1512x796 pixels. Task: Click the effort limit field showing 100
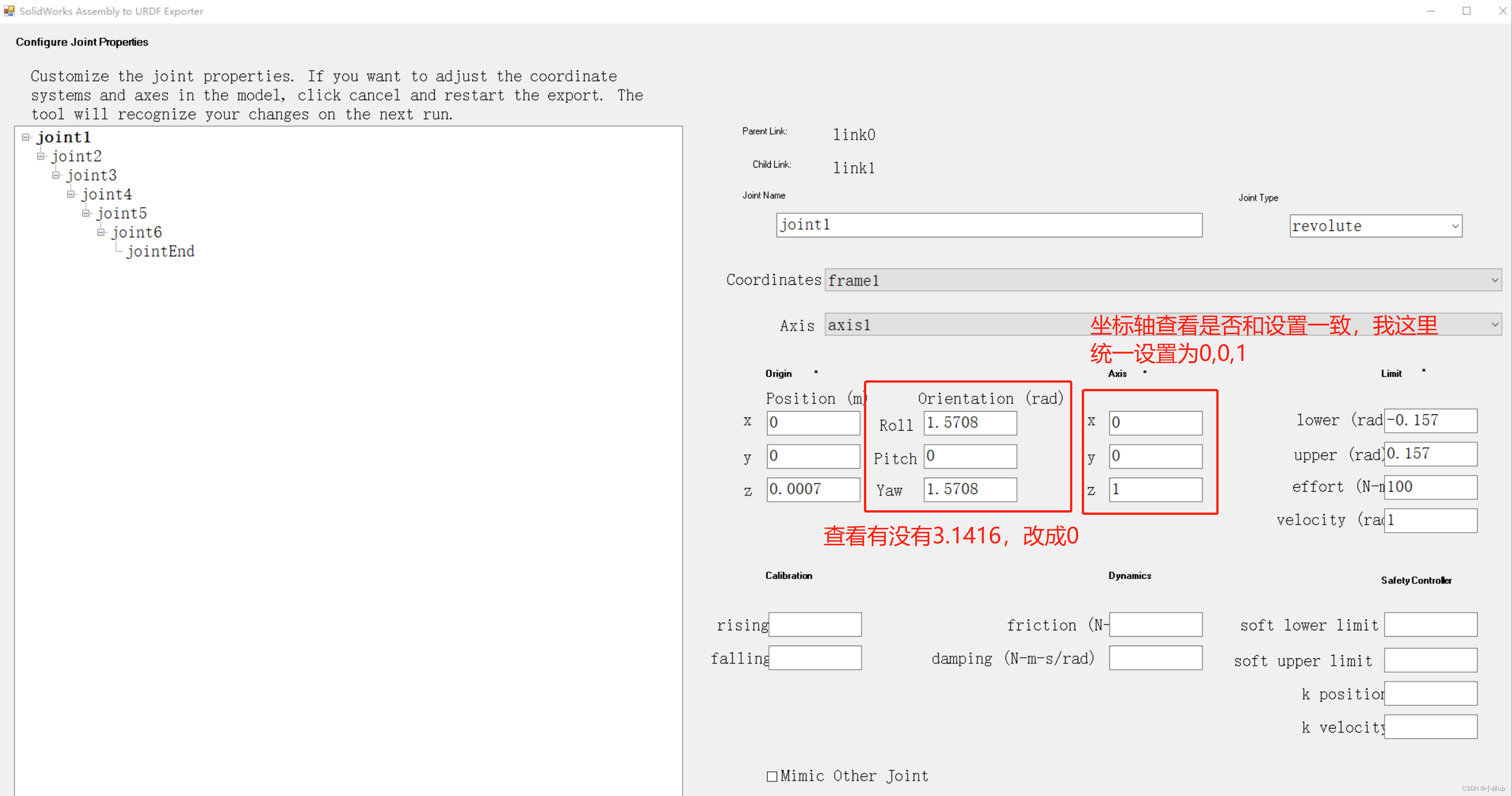[x=1430, y=487]
